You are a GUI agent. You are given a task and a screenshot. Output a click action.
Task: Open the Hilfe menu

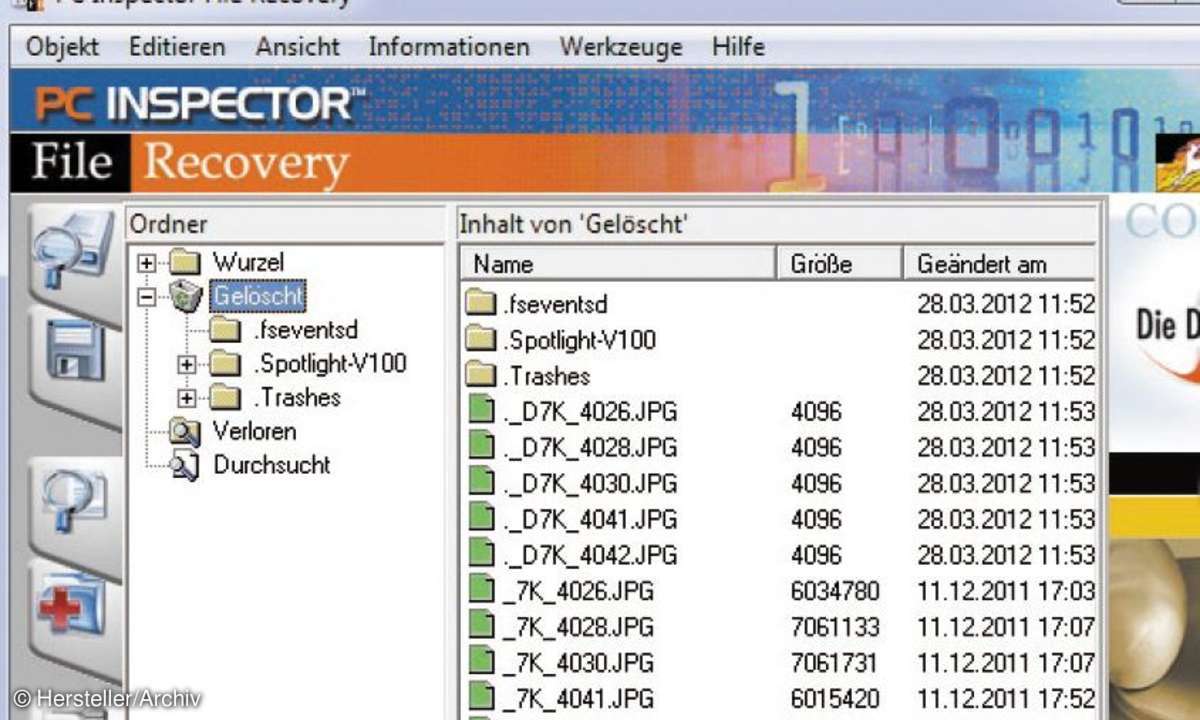pos(738,47)
